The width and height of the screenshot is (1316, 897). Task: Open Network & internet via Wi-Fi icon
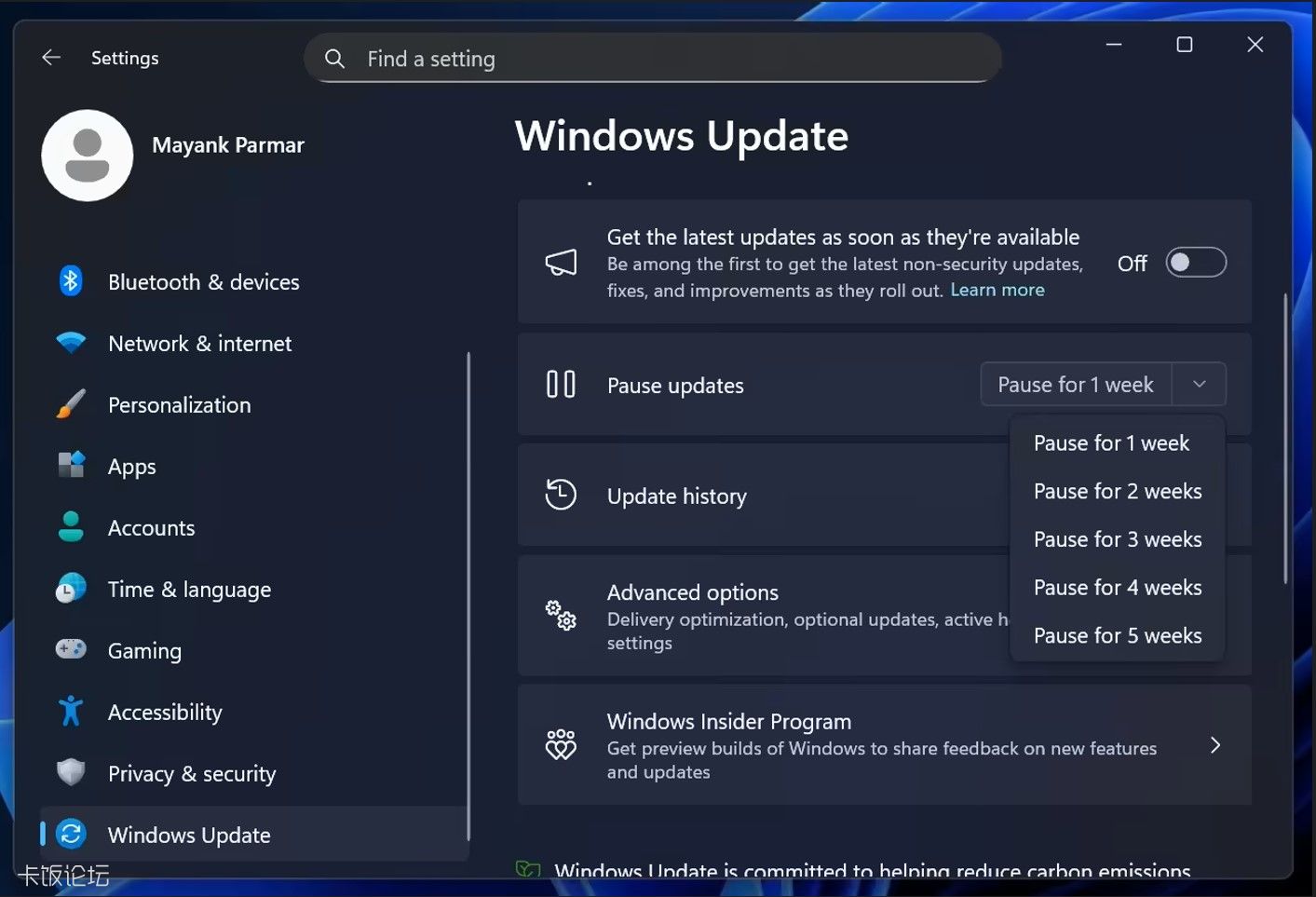[x=71, y=343]
